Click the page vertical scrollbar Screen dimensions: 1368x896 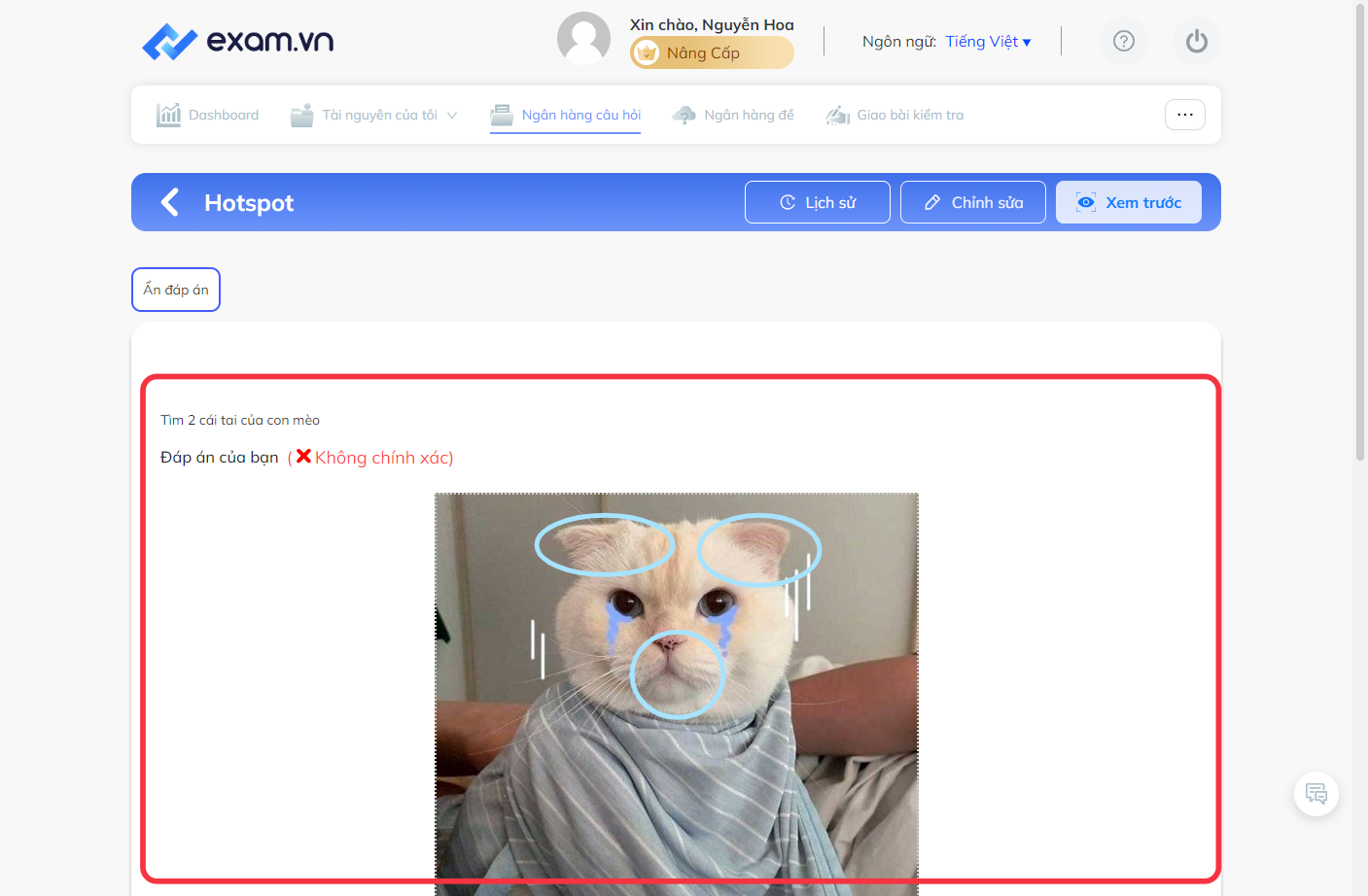click(1360, 231)
